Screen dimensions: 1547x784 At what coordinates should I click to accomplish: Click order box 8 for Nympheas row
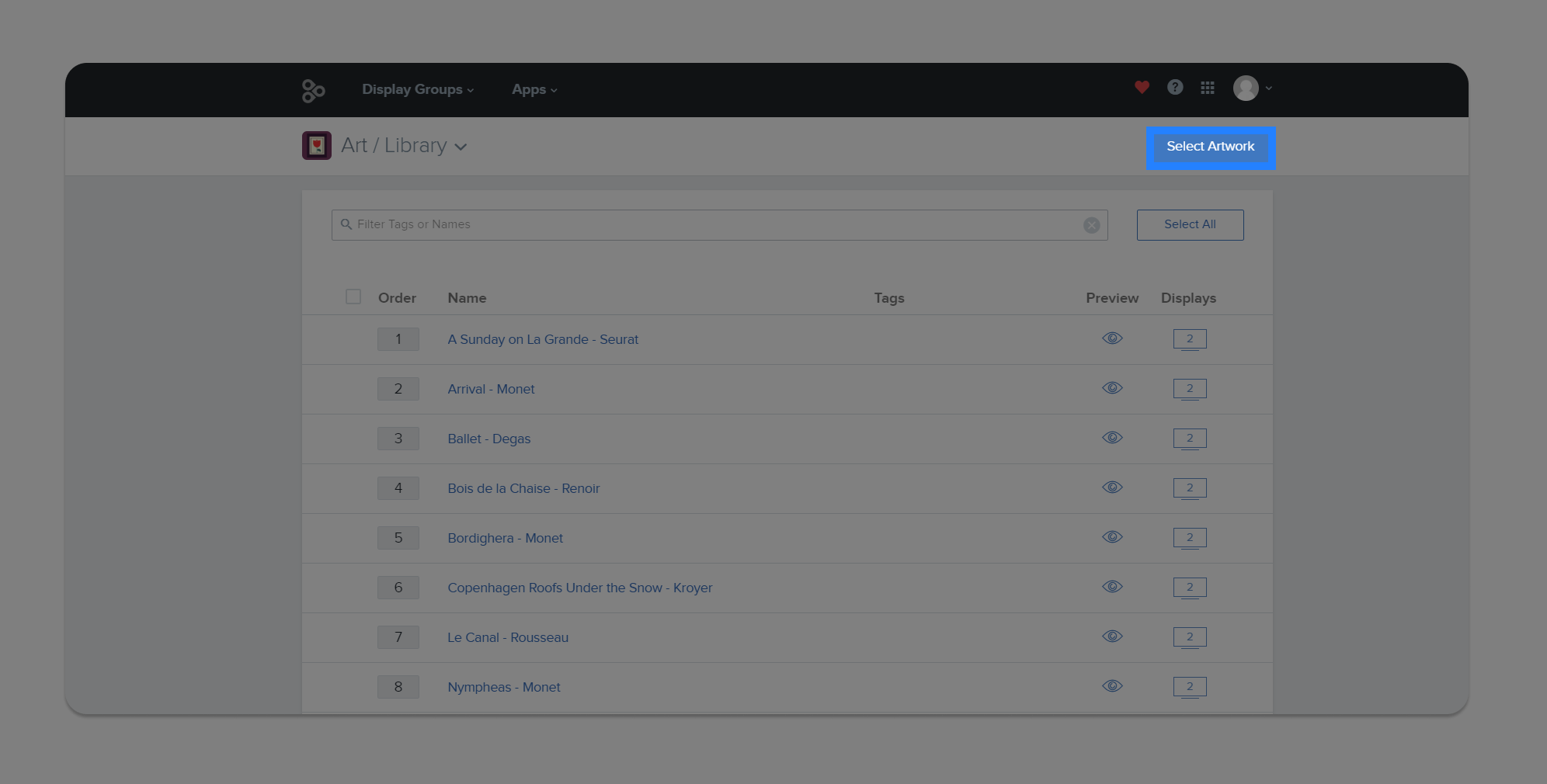pos(398,687)
